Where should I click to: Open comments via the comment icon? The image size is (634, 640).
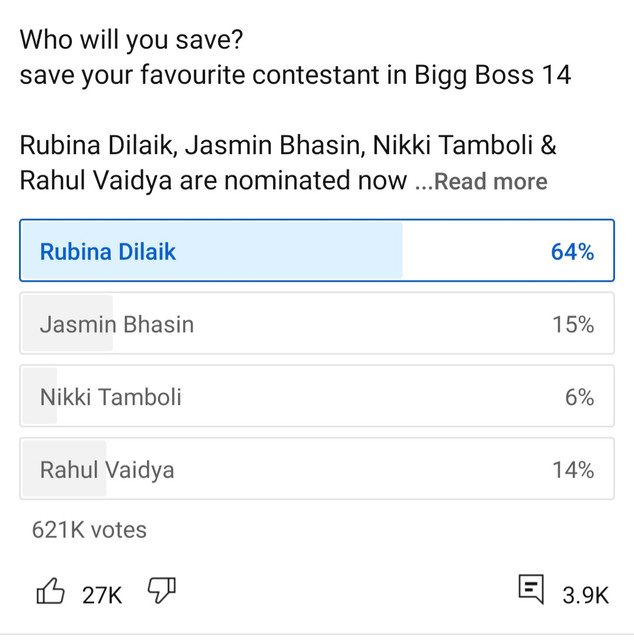tap(531, 591)
